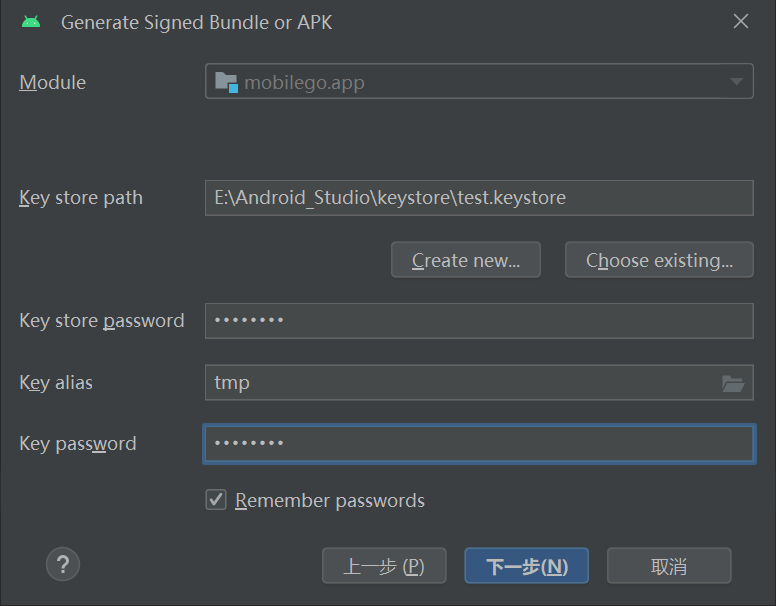This screenshot has height=606, width=776.
Task: Click the module folder icon beside mobilego.app
Action: pyautogui.click(x=226, y=82)
